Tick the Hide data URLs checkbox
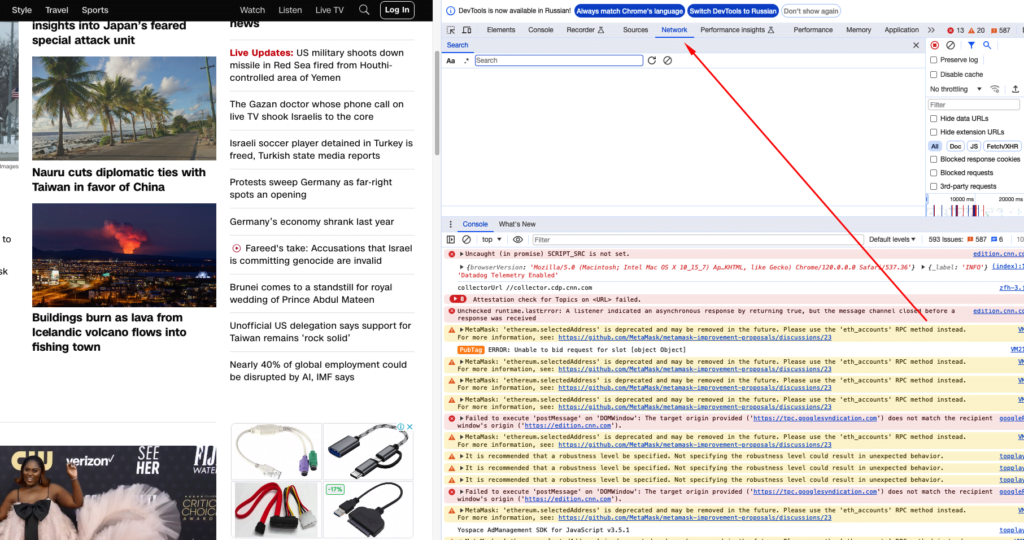 pyautogui.click(x=934, y=118)
